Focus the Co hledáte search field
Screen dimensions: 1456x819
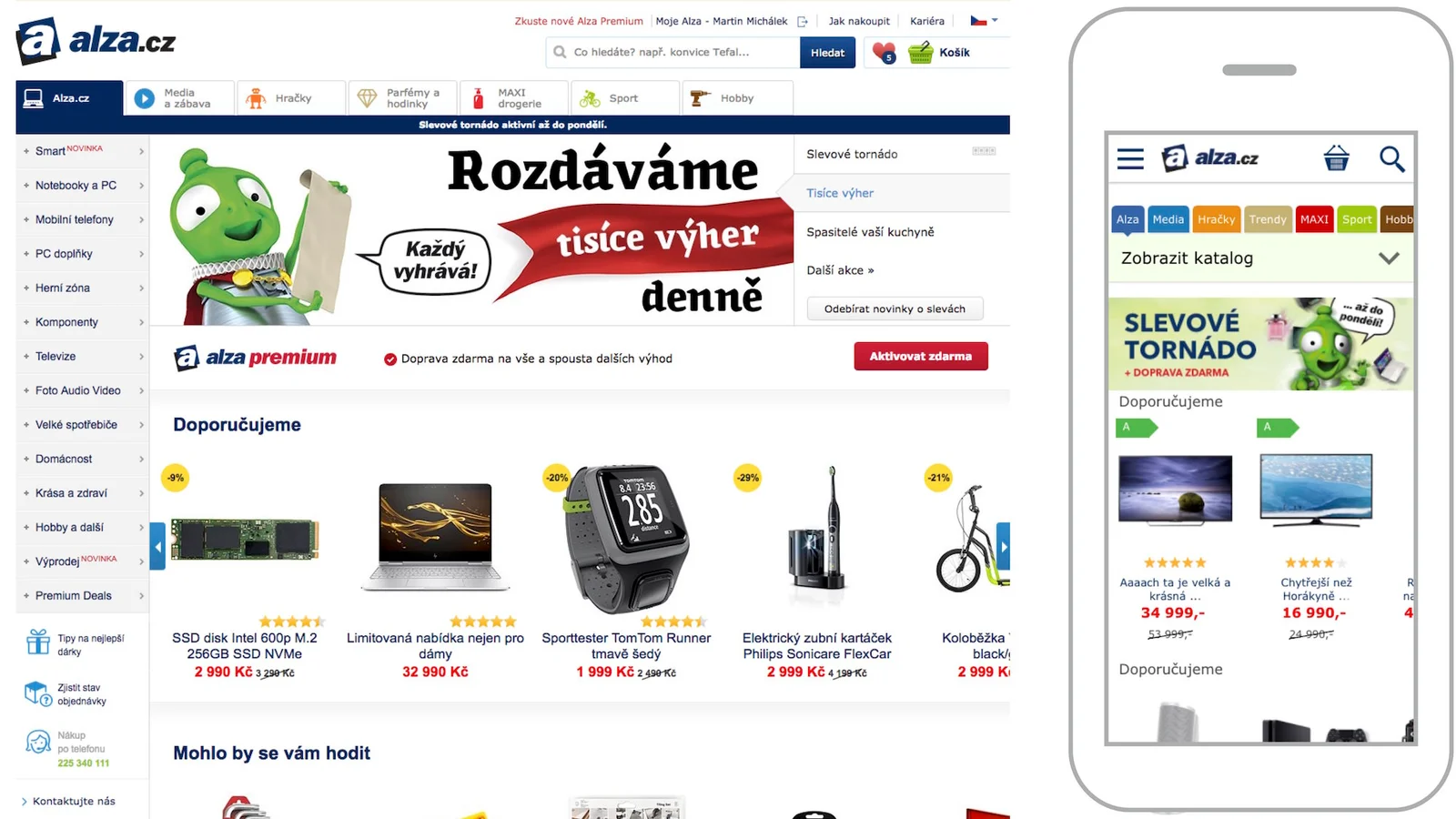(672, 53)
